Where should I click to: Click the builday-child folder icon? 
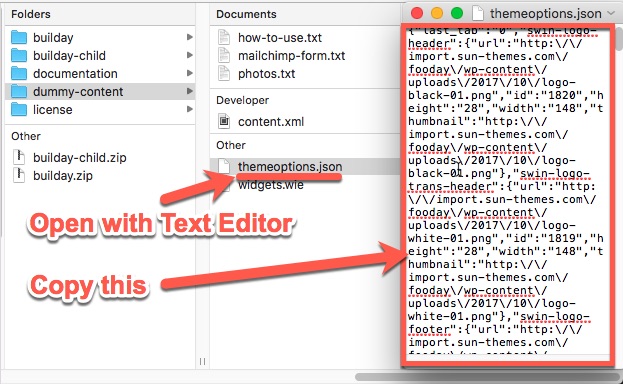pyautogui.click(x=19, y=55)
